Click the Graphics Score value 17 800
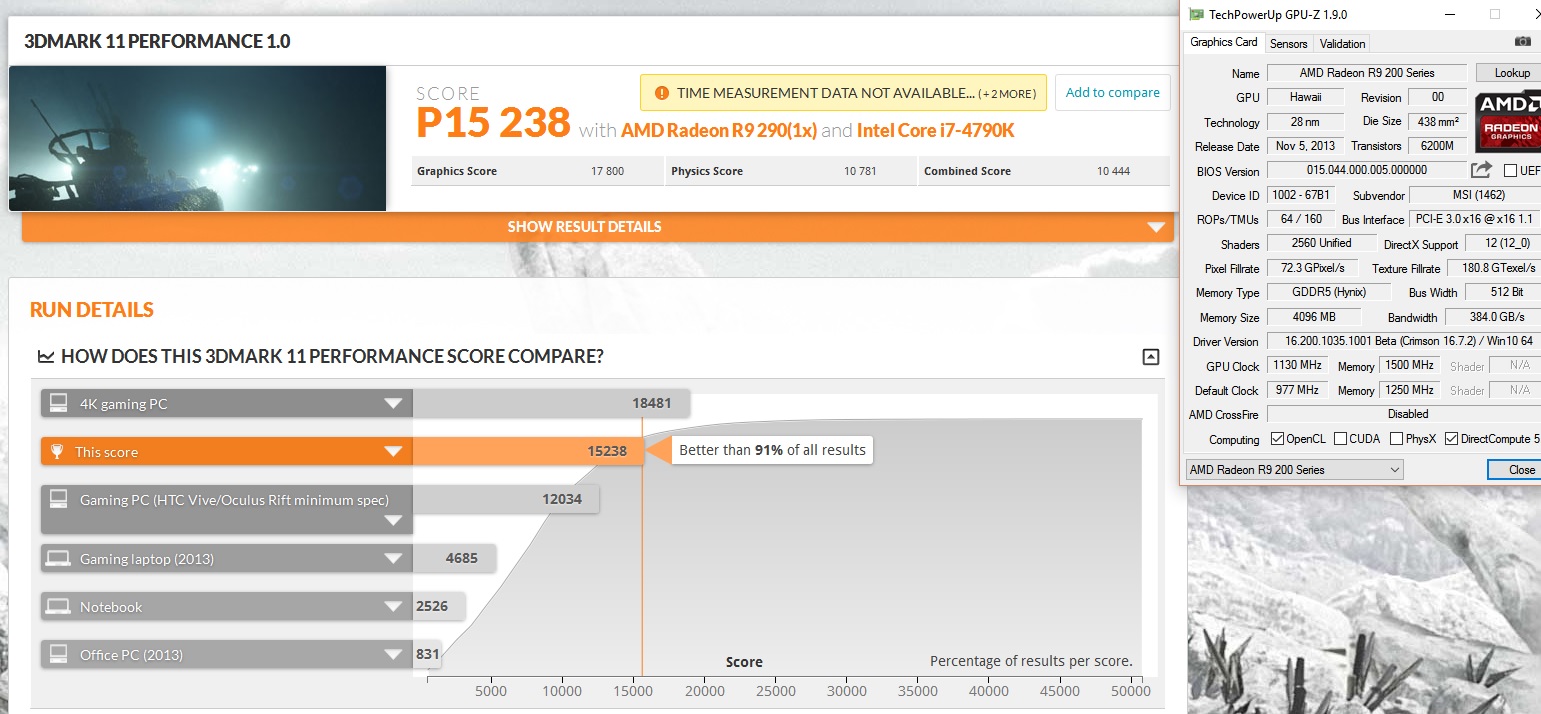The image size is (1541, 714). click(607, 171)
